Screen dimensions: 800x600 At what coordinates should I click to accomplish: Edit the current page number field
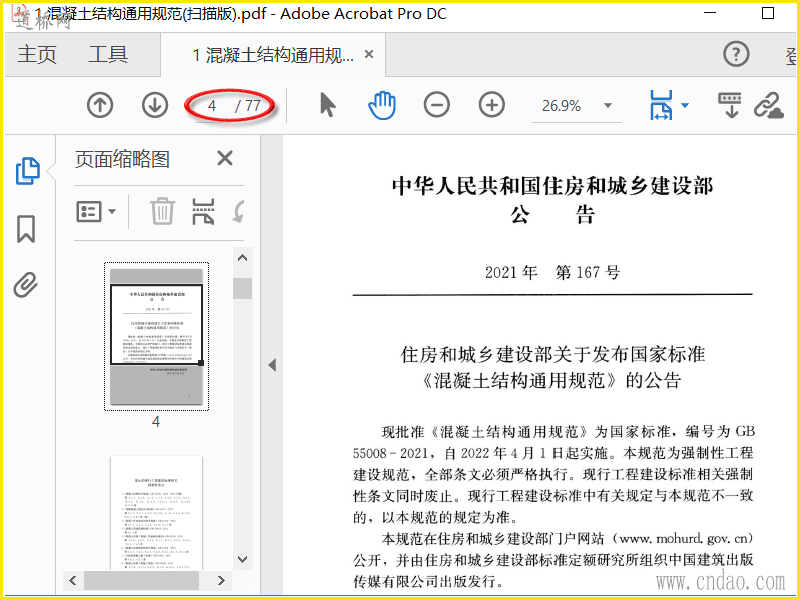click(x=212, y=106)
